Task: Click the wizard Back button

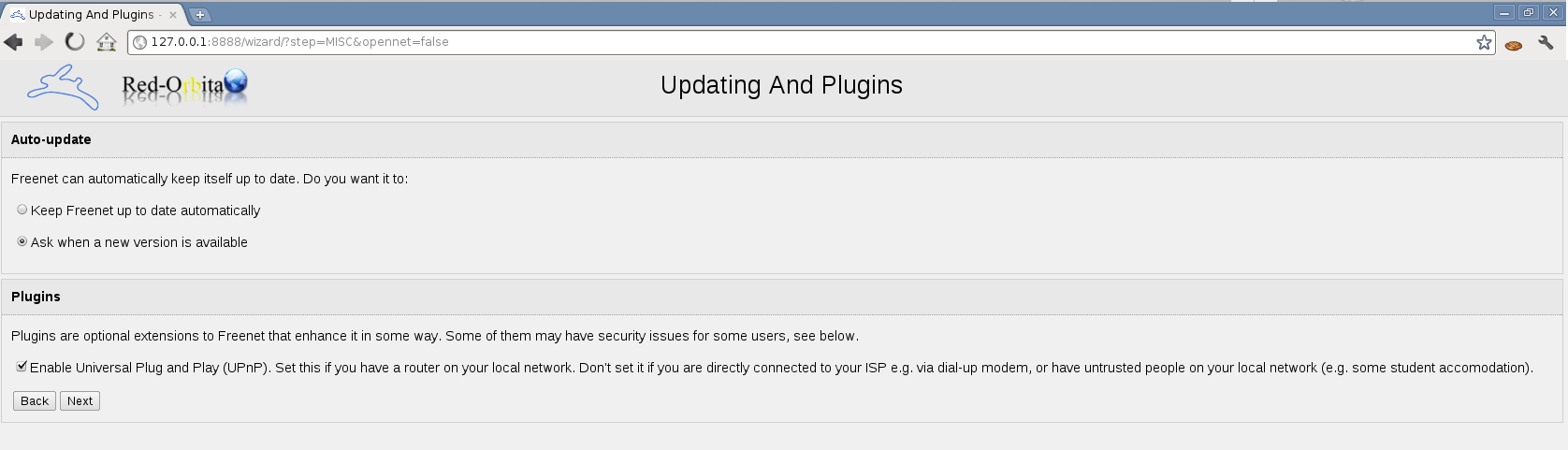Action: click(35, 400)
